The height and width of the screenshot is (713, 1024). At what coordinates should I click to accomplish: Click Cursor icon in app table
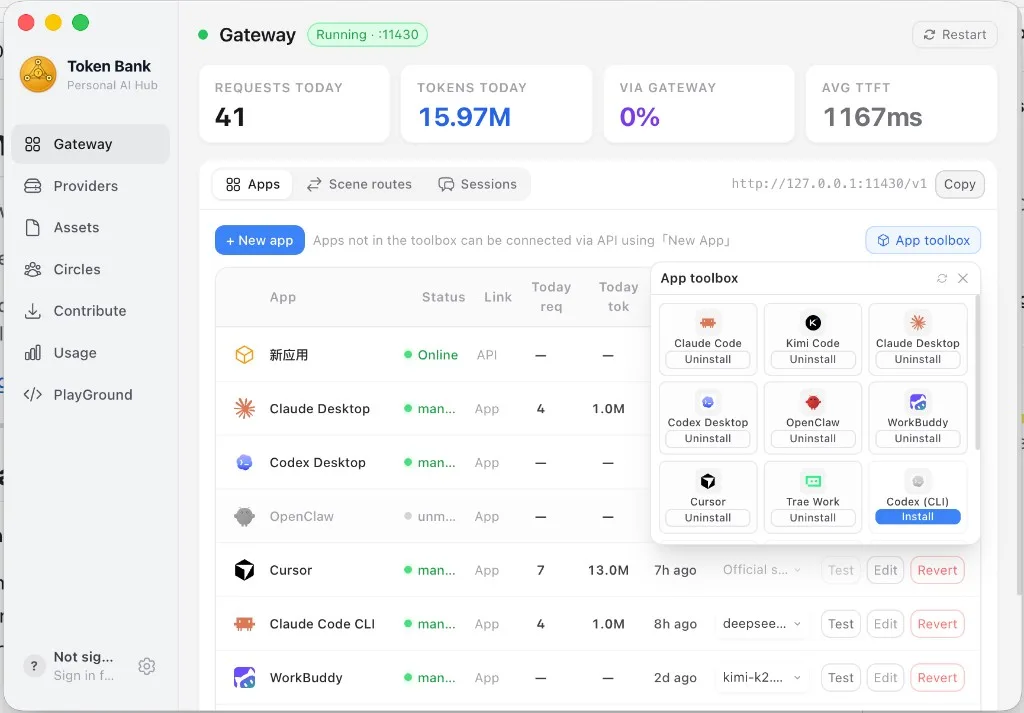coord(244,570)
